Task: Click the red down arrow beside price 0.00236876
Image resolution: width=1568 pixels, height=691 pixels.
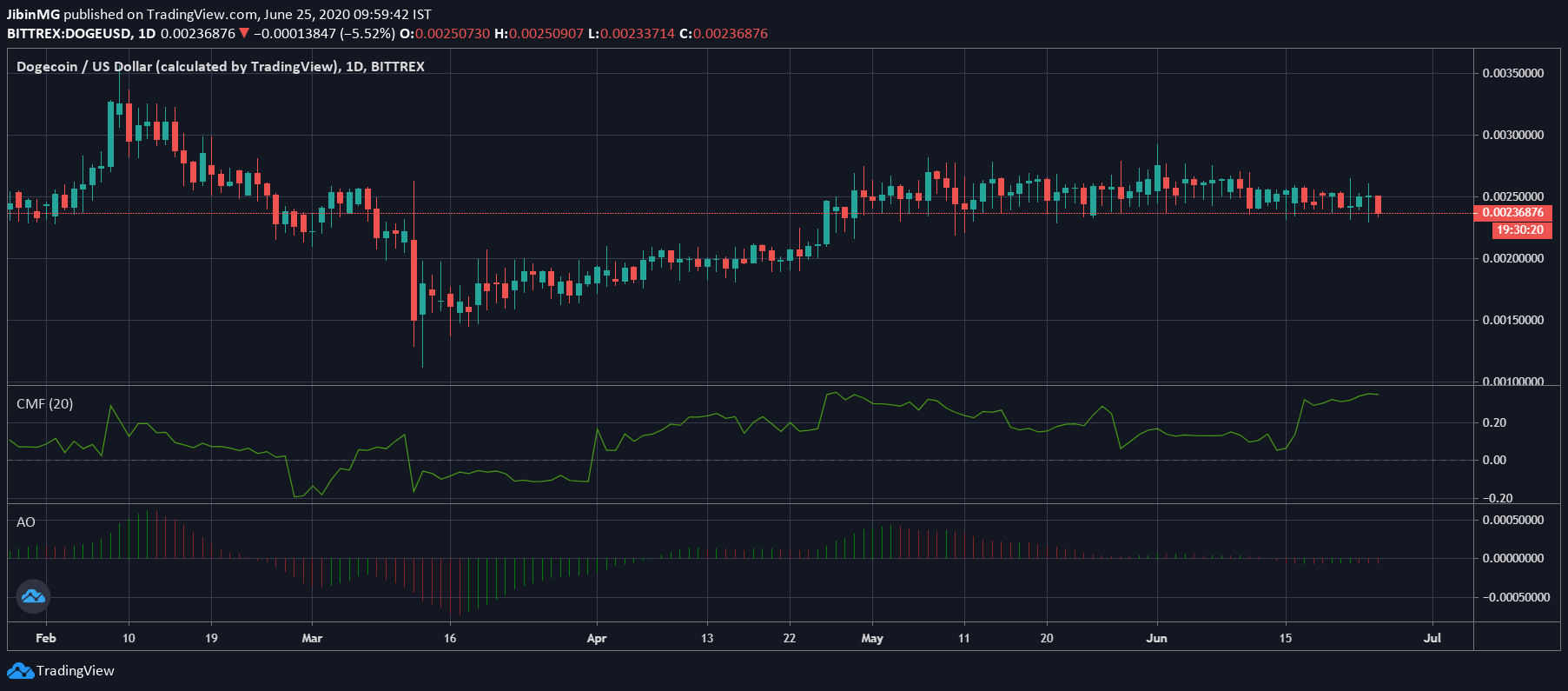Action: 244,34
